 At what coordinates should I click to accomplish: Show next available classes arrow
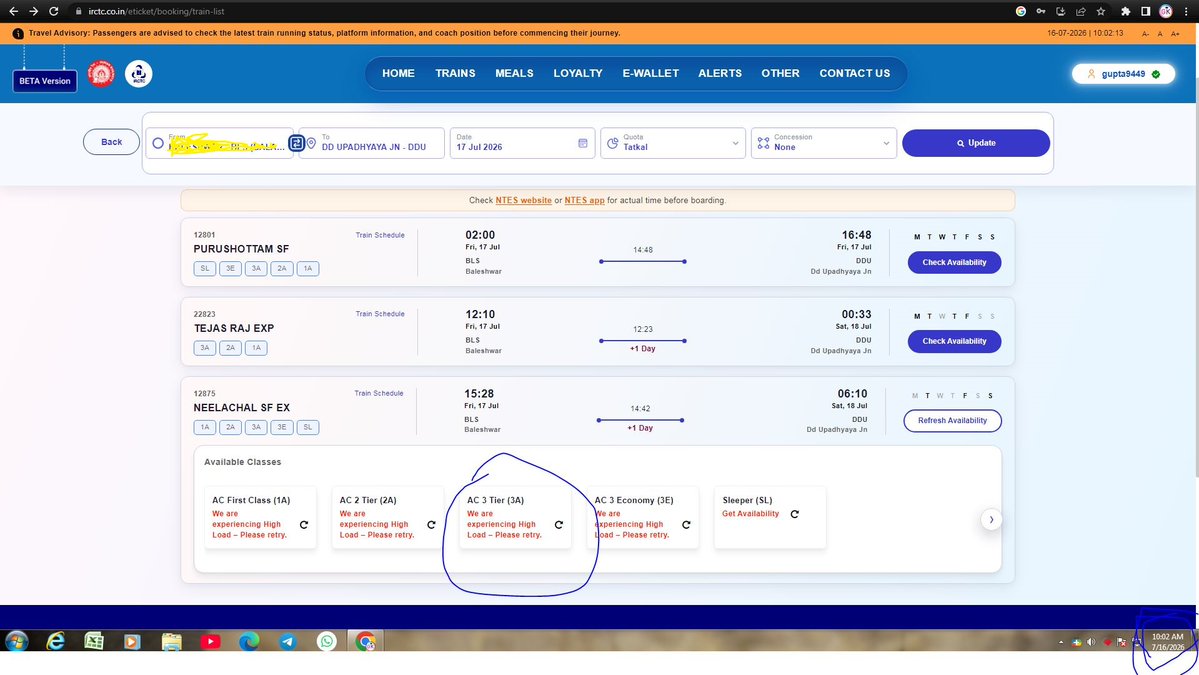(x=991, y=520)
